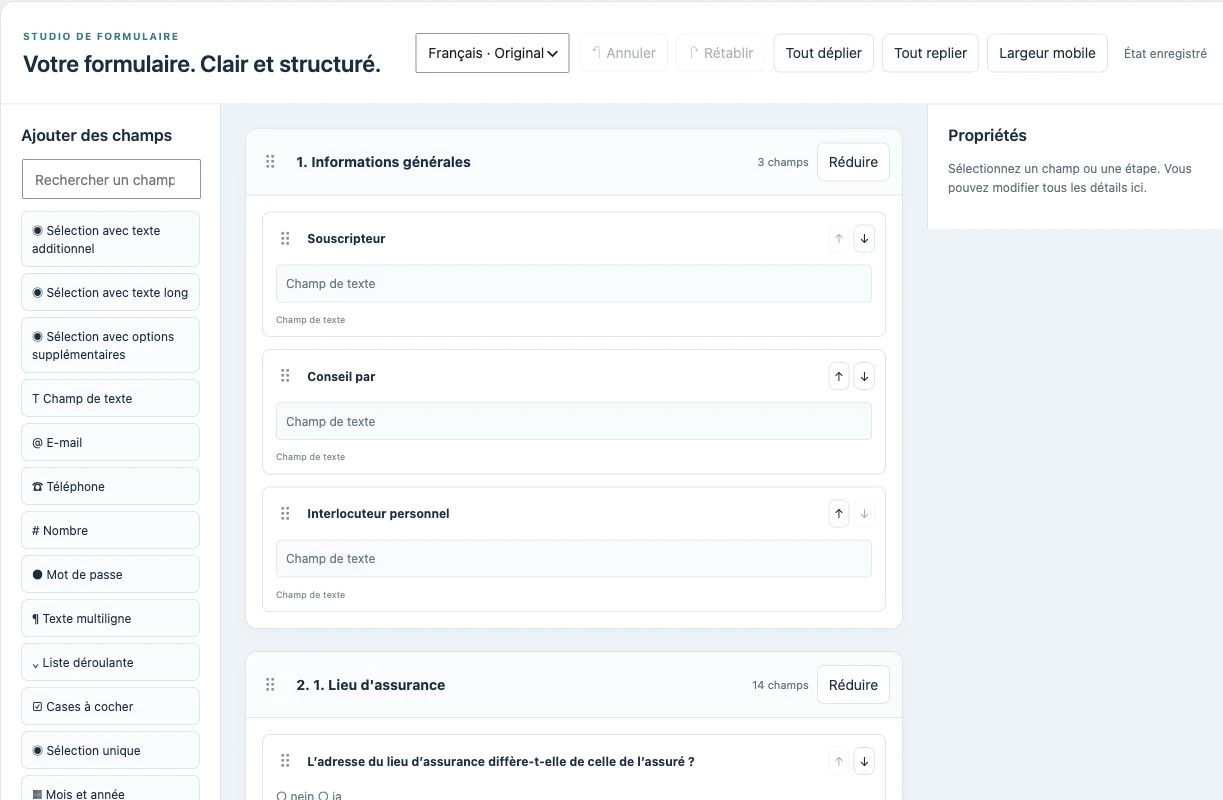Open the Français · Original language dropdown
The width and height of the screenshot is (1223, 800).
pyautogui.click(x=492, y=53)
